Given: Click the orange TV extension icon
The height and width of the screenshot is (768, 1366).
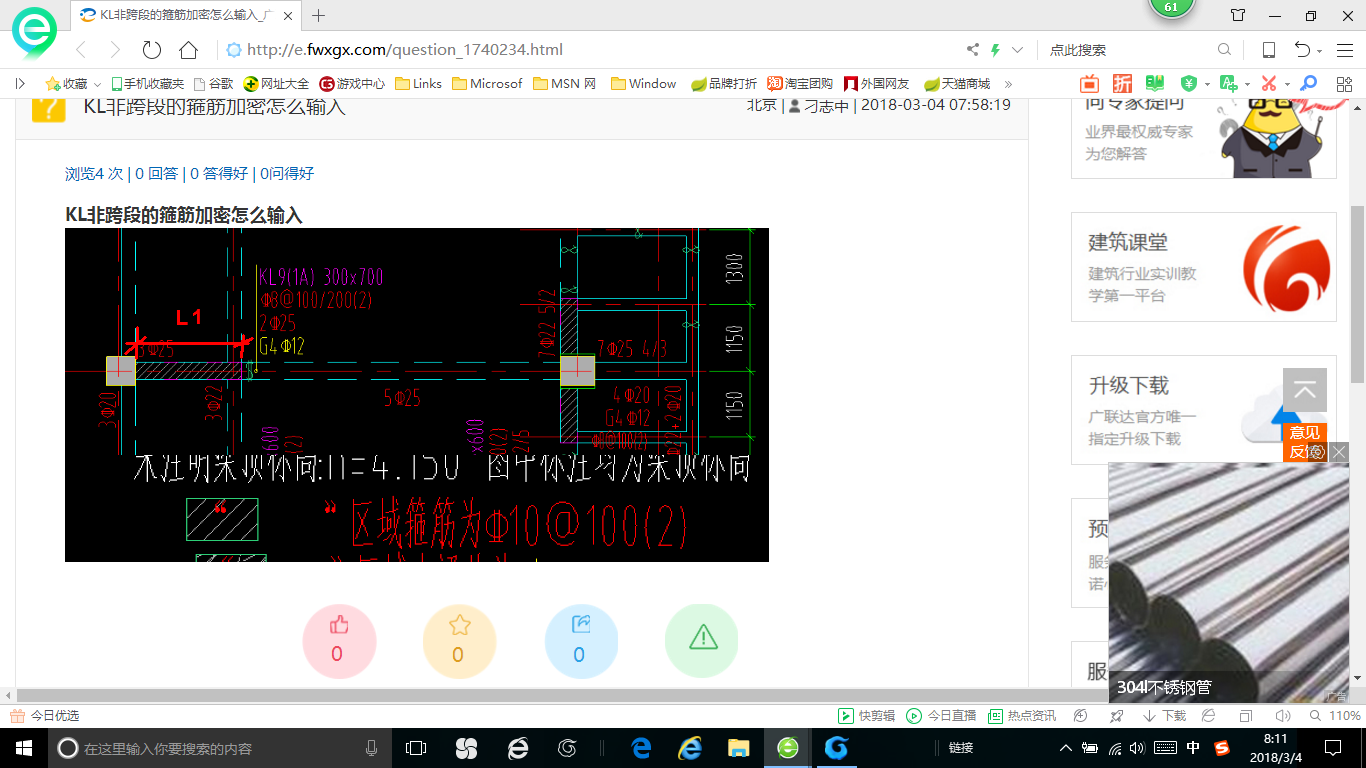Looking at the screenshot, I should click(x=1089, y=84).
